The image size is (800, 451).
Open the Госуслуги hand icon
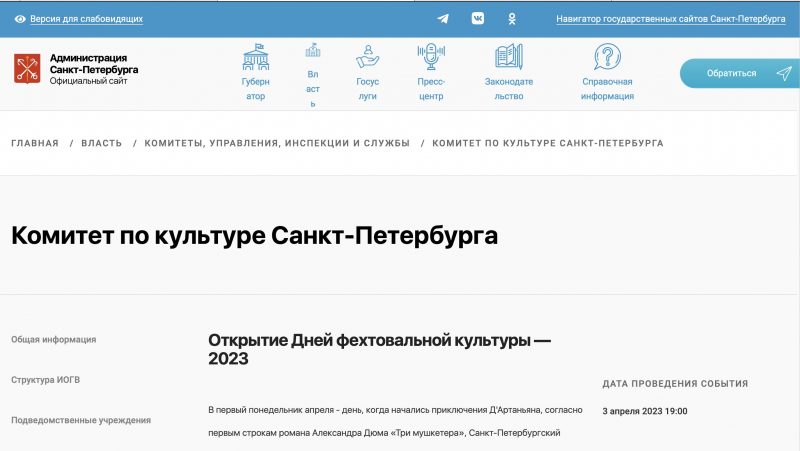[368, 56]
